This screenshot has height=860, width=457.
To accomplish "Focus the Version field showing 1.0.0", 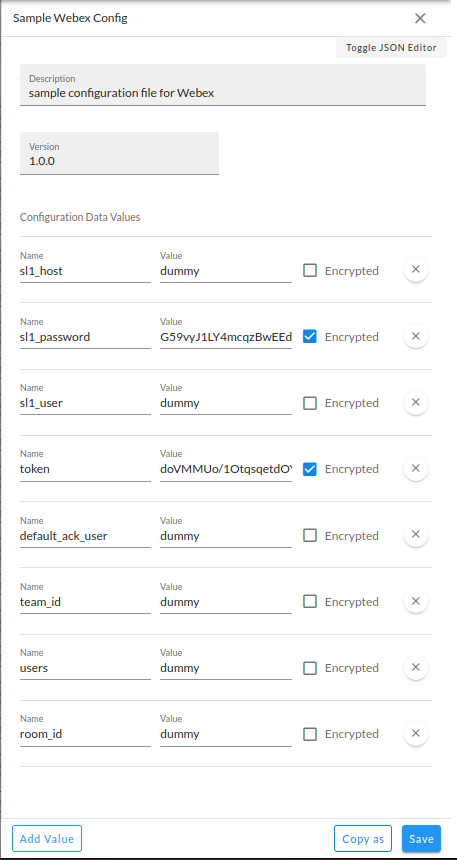I will pos(120,153).
